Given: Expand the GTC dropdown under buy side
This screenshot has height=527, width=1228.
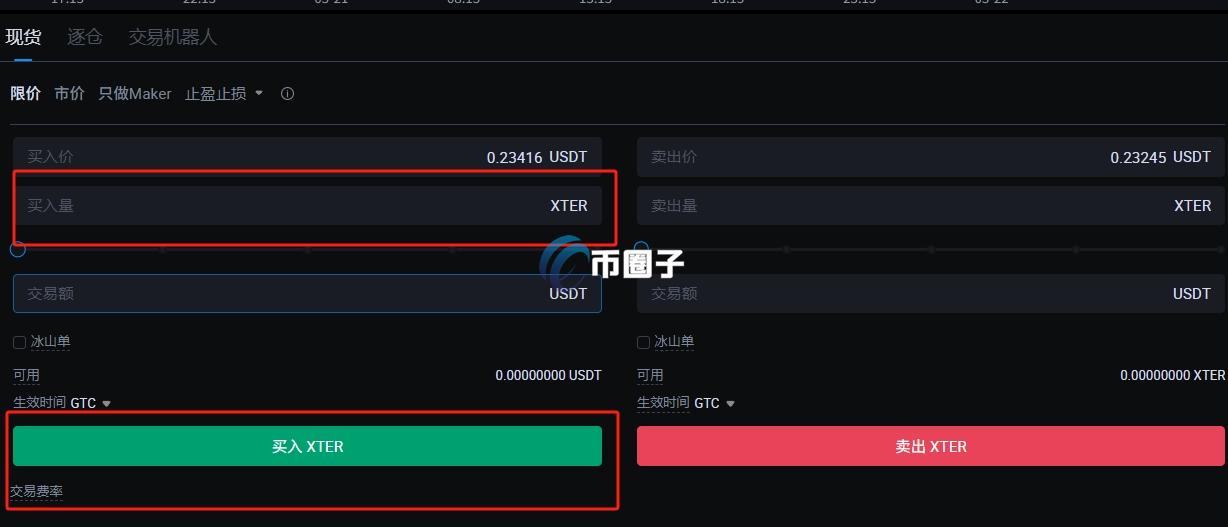Looking at the screenshot, I should pos(107,404).
